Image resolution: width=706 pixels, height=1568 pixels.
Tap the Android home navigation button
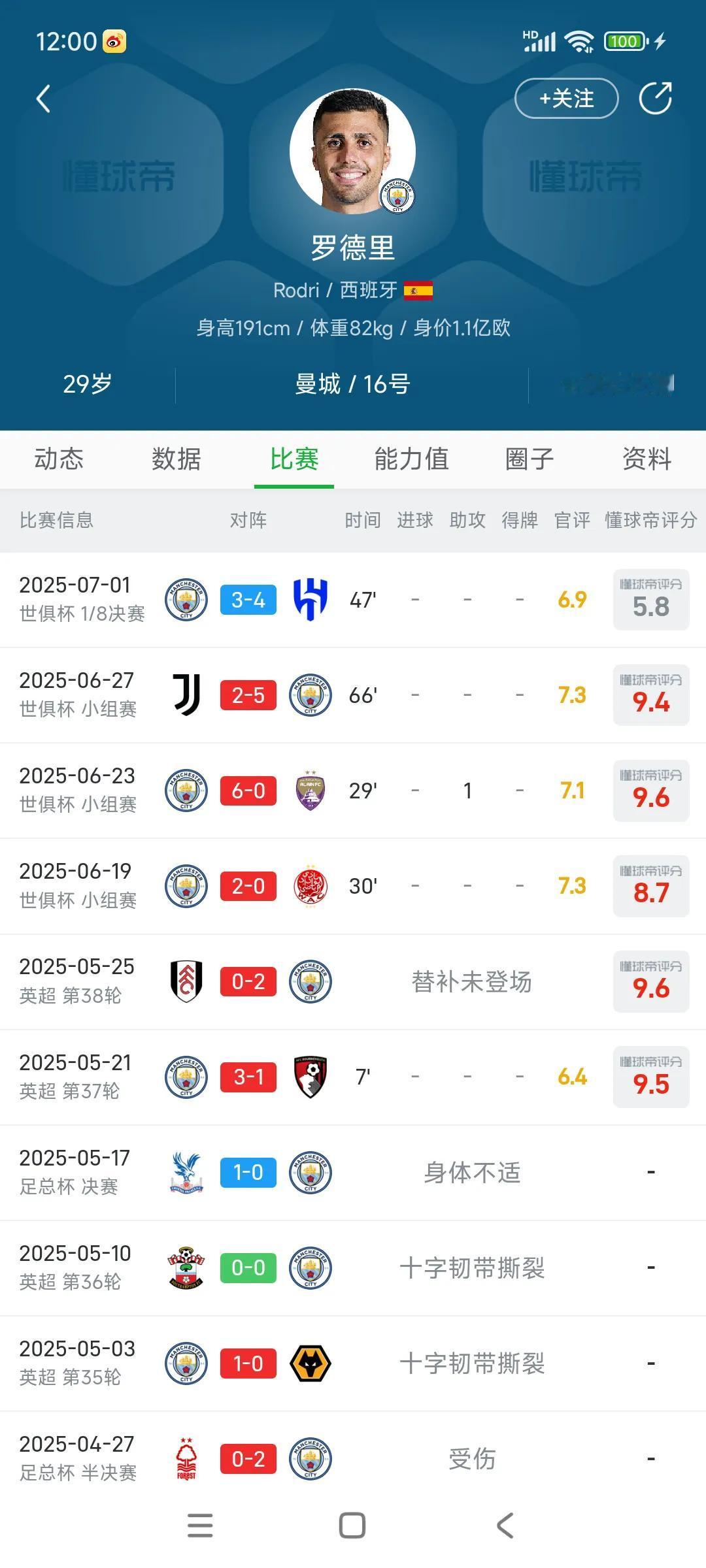pos(352,1526)
